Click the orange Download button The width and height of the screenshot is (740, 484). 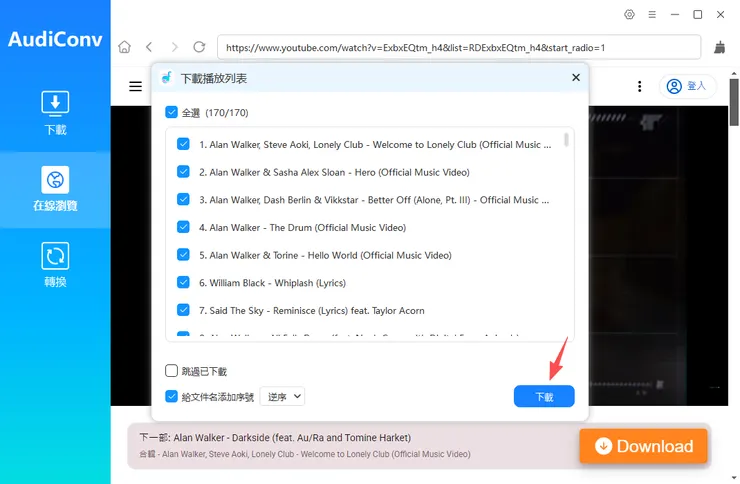[643, 446]
